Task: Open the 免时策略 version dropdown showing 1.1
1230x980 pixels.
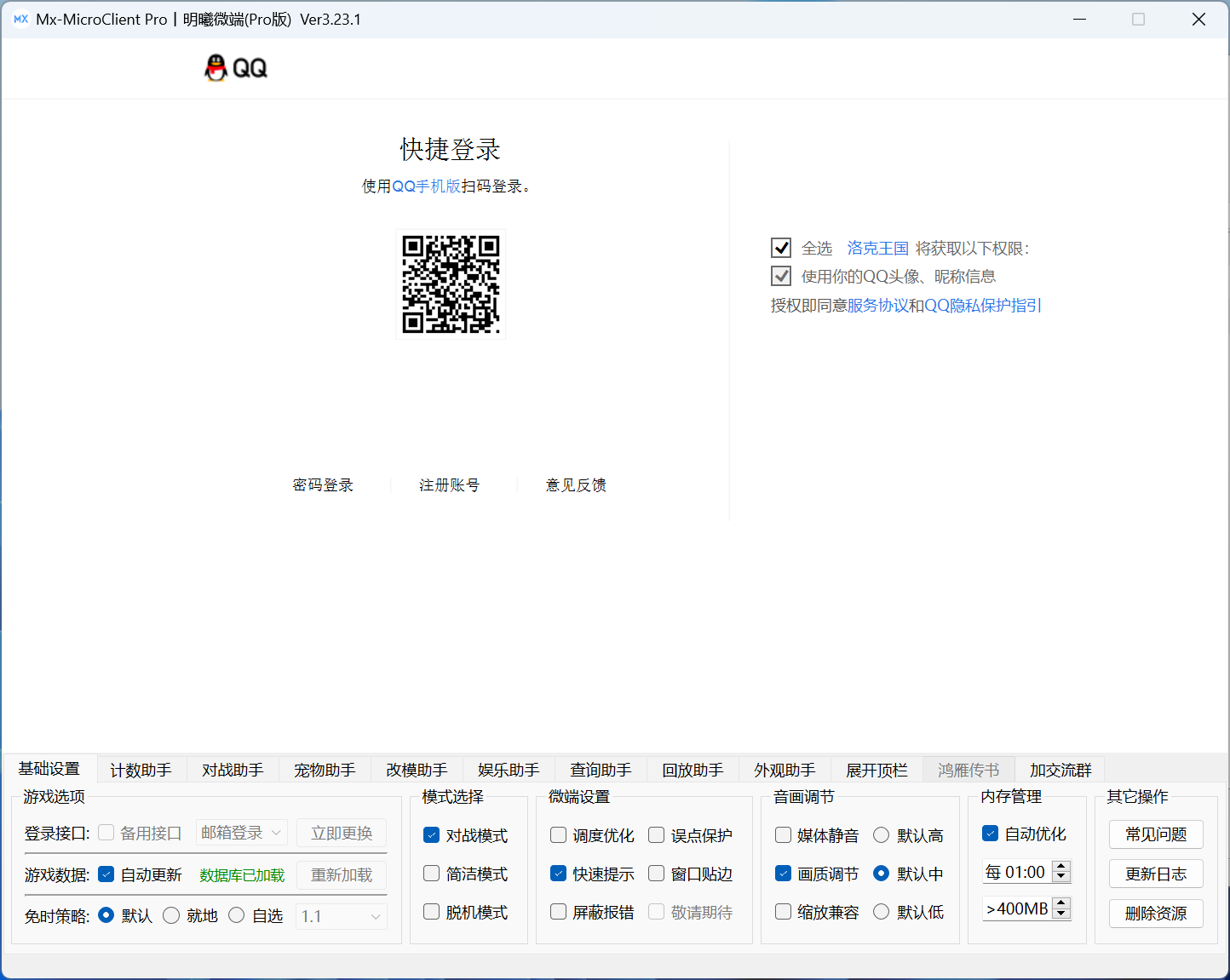Action: [341, 915]
